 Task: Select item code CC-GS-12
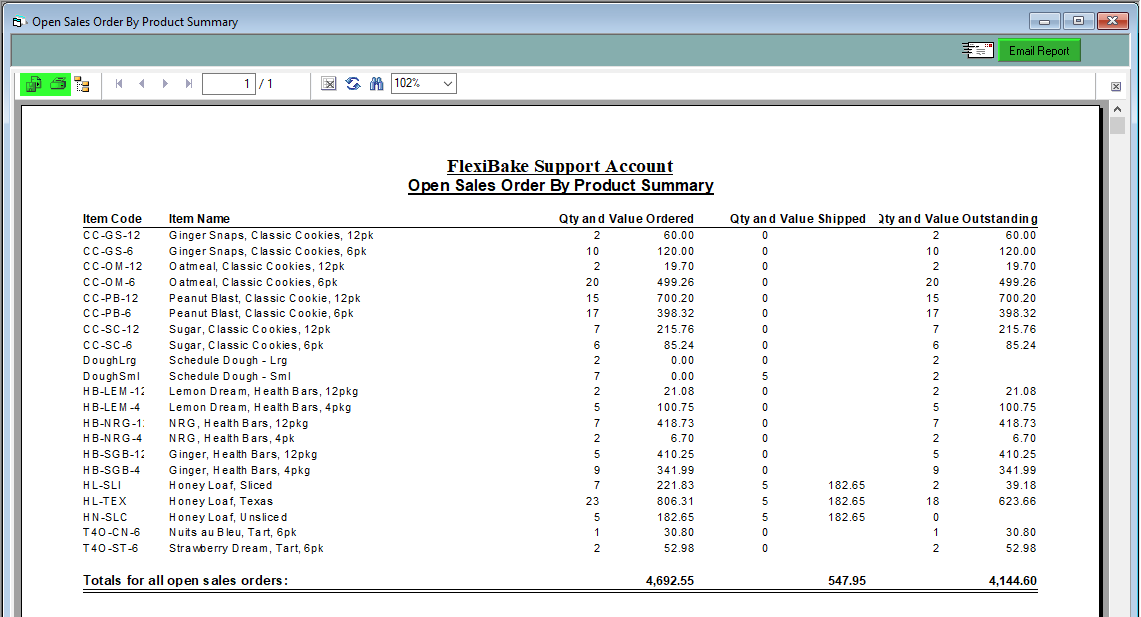[x=111, y=236]
